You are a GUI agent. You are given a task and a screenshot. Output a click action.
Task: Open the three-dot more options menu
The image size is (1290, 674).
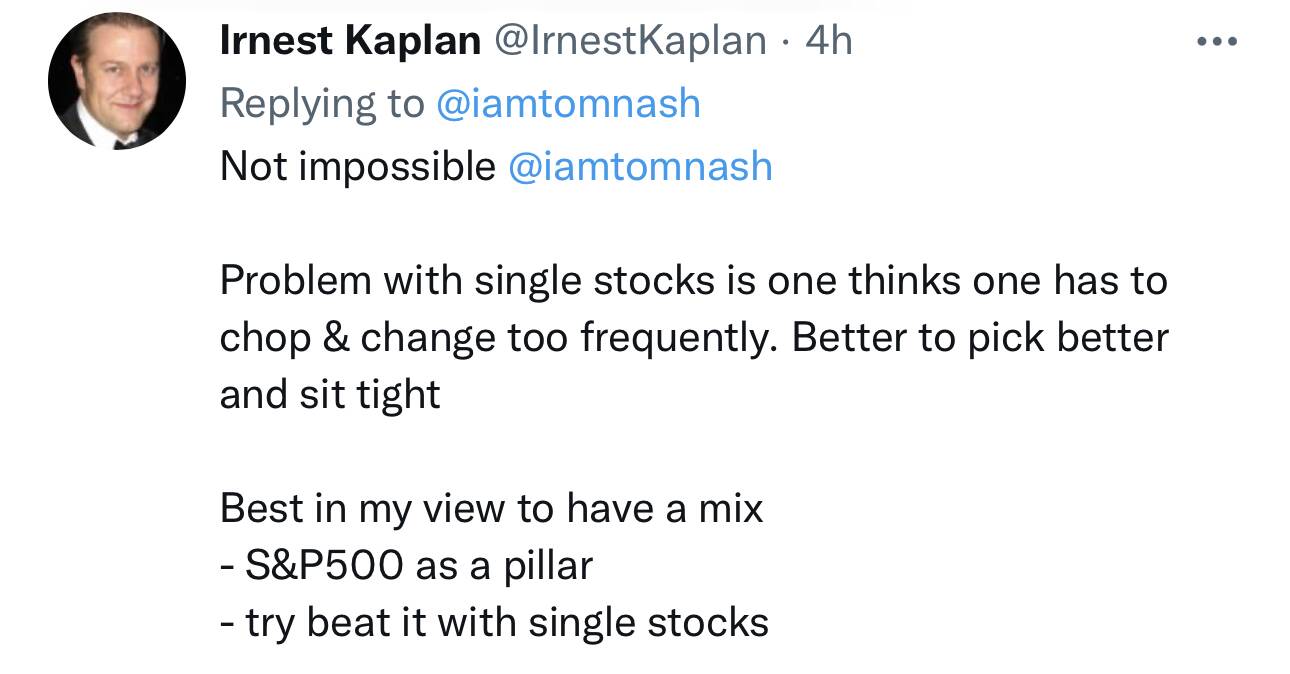1219,42
